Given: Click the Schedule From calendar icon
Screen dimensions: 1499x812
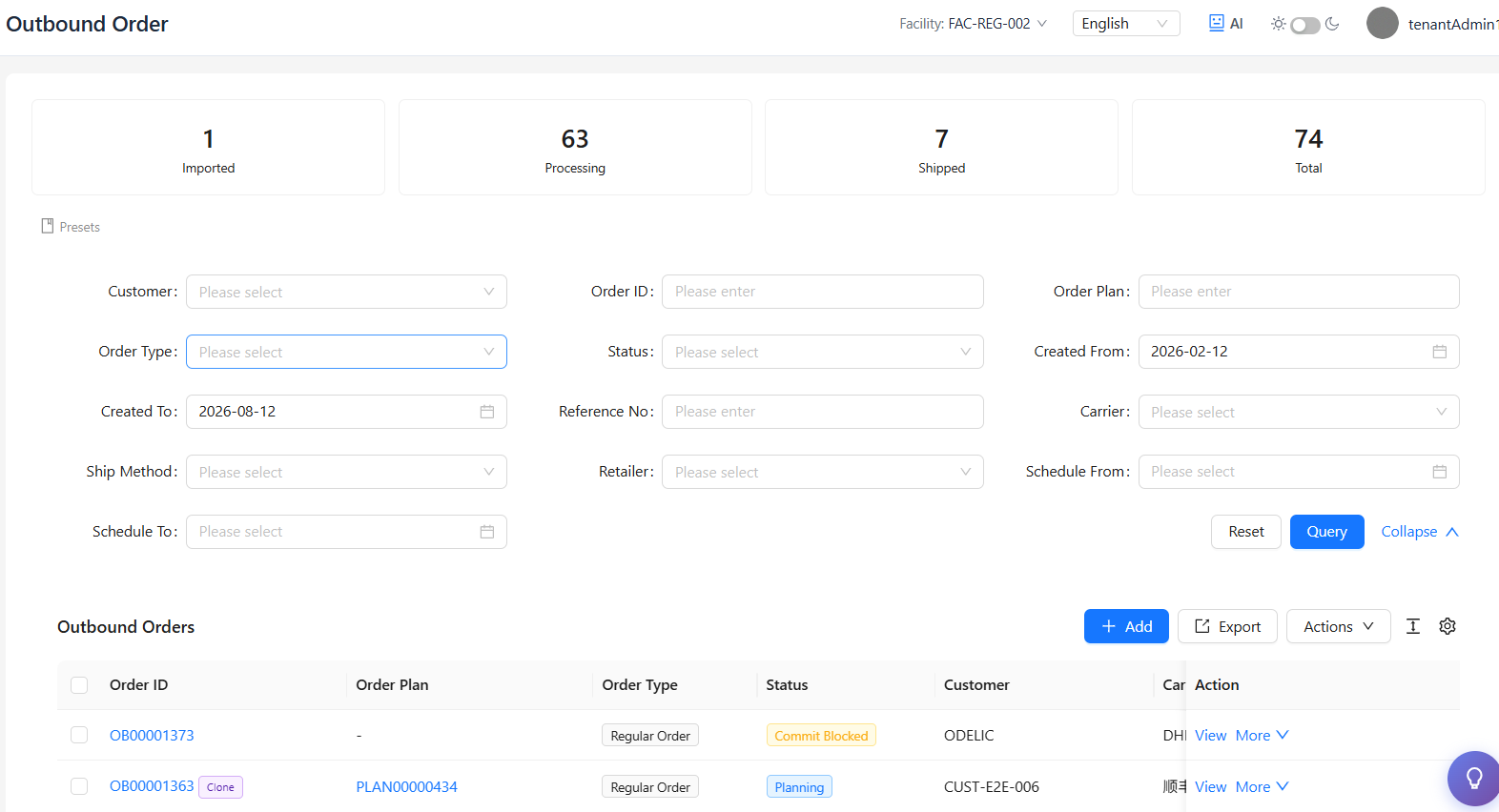Looking at the screenshot, I should pyautogui.click(x=1440, y=472).
